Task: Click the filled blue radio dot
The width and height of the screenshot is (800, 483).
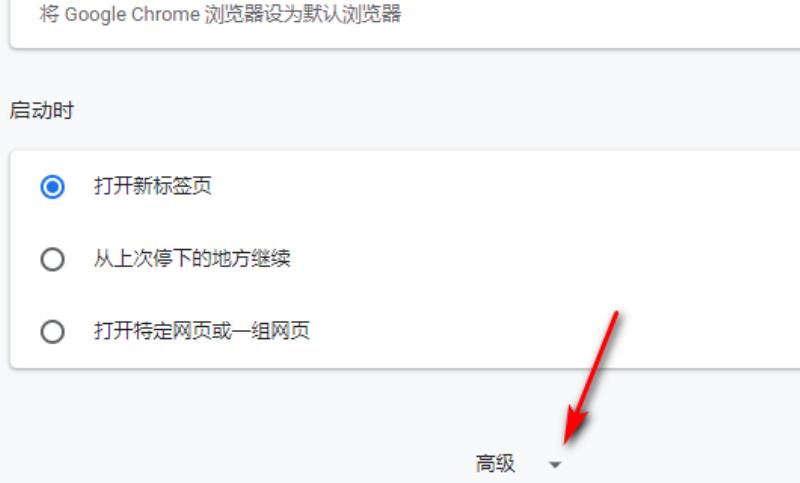Action: (x=52, y=186)
